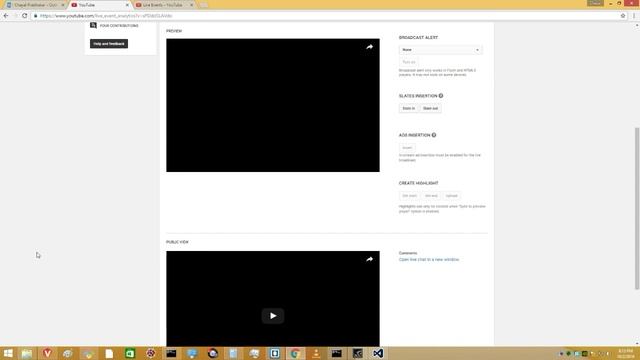This screenshot has height=360, width=640.
Task: Open File Explorer from the taskbar
Action: tap(27, 353)
